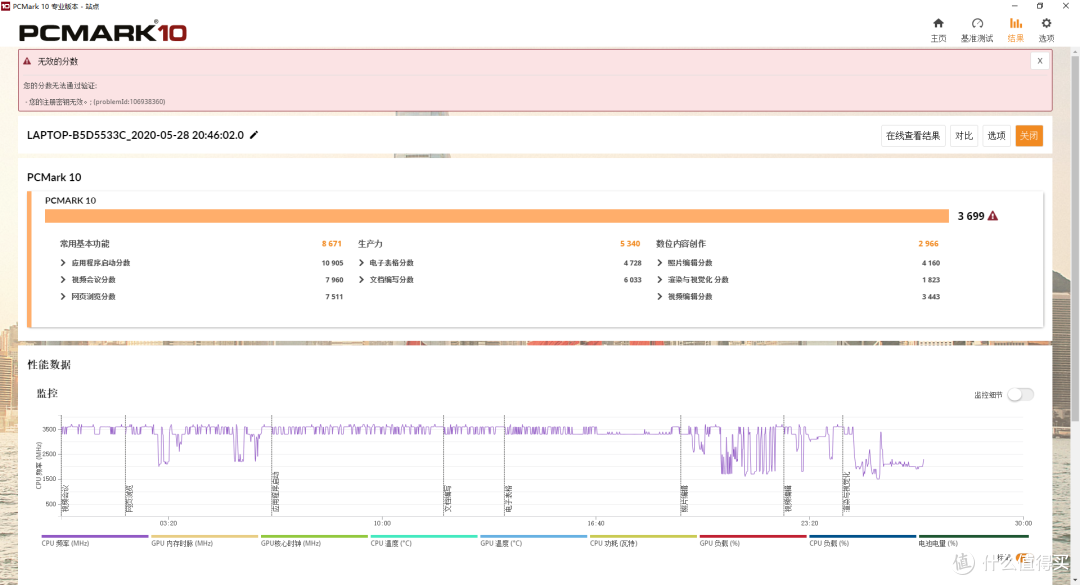1080x585 pixels.
Task: Open the Benchmarks (基准测试) gauge icon
Action: click(x=977, y=23)
